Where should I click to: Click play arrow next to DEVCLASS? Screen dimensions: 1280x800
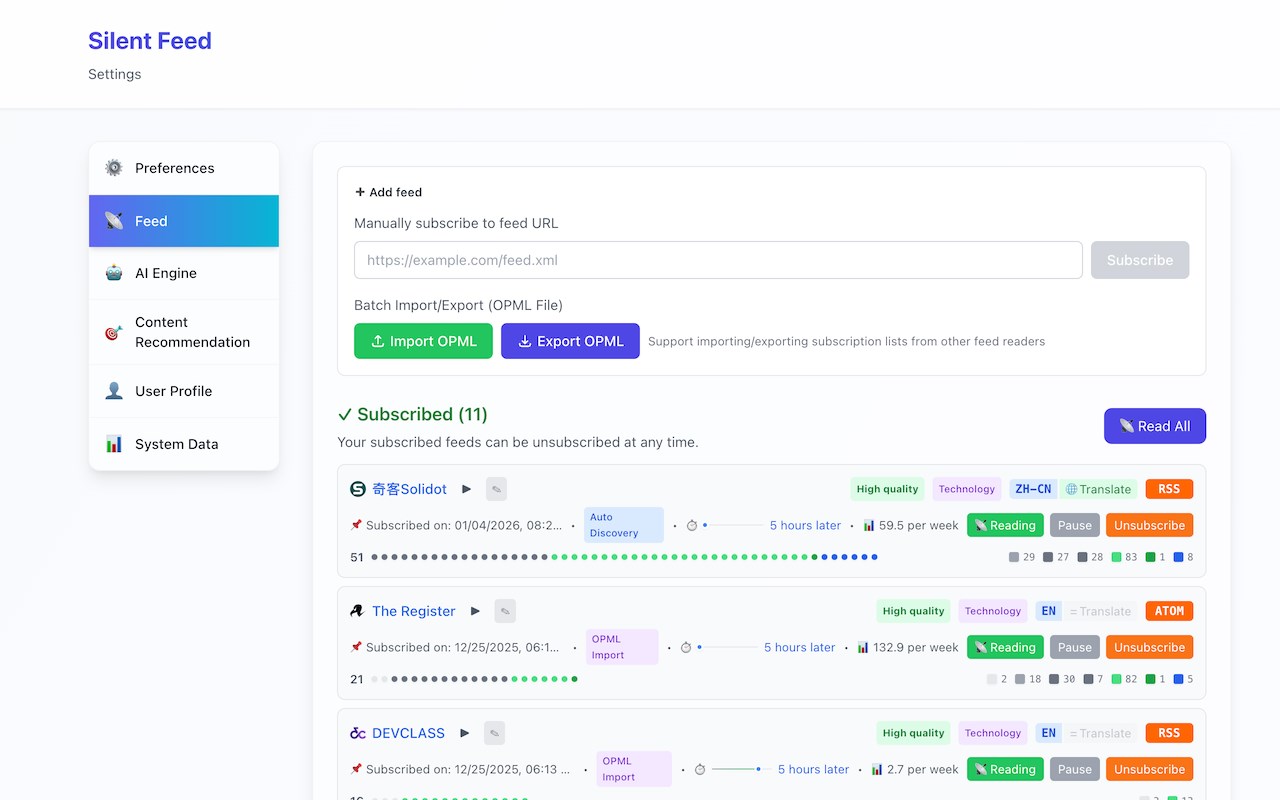pos(465,733)
